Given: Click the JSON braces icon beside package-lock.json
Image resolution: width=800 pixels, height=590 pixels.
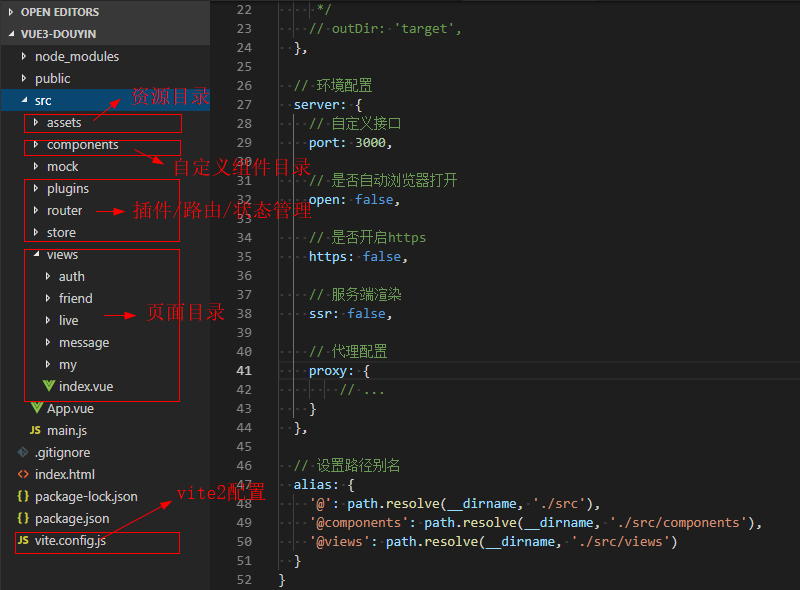Looking at the screenshot, I should [x=23, y=496].
